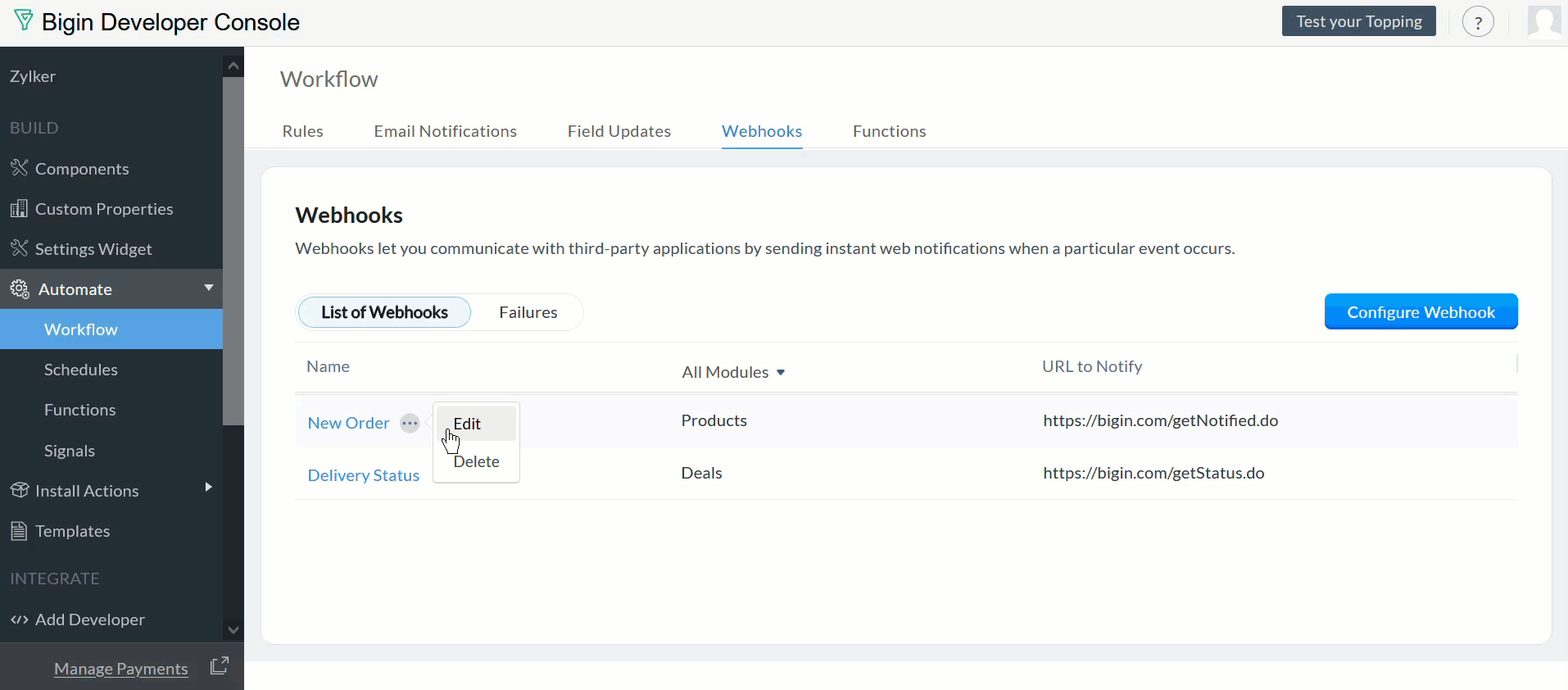Open the Manage Payments external link icon
Image resolution: width=1568 pixels, height=690 pixels.
click(x=219, y=665)
